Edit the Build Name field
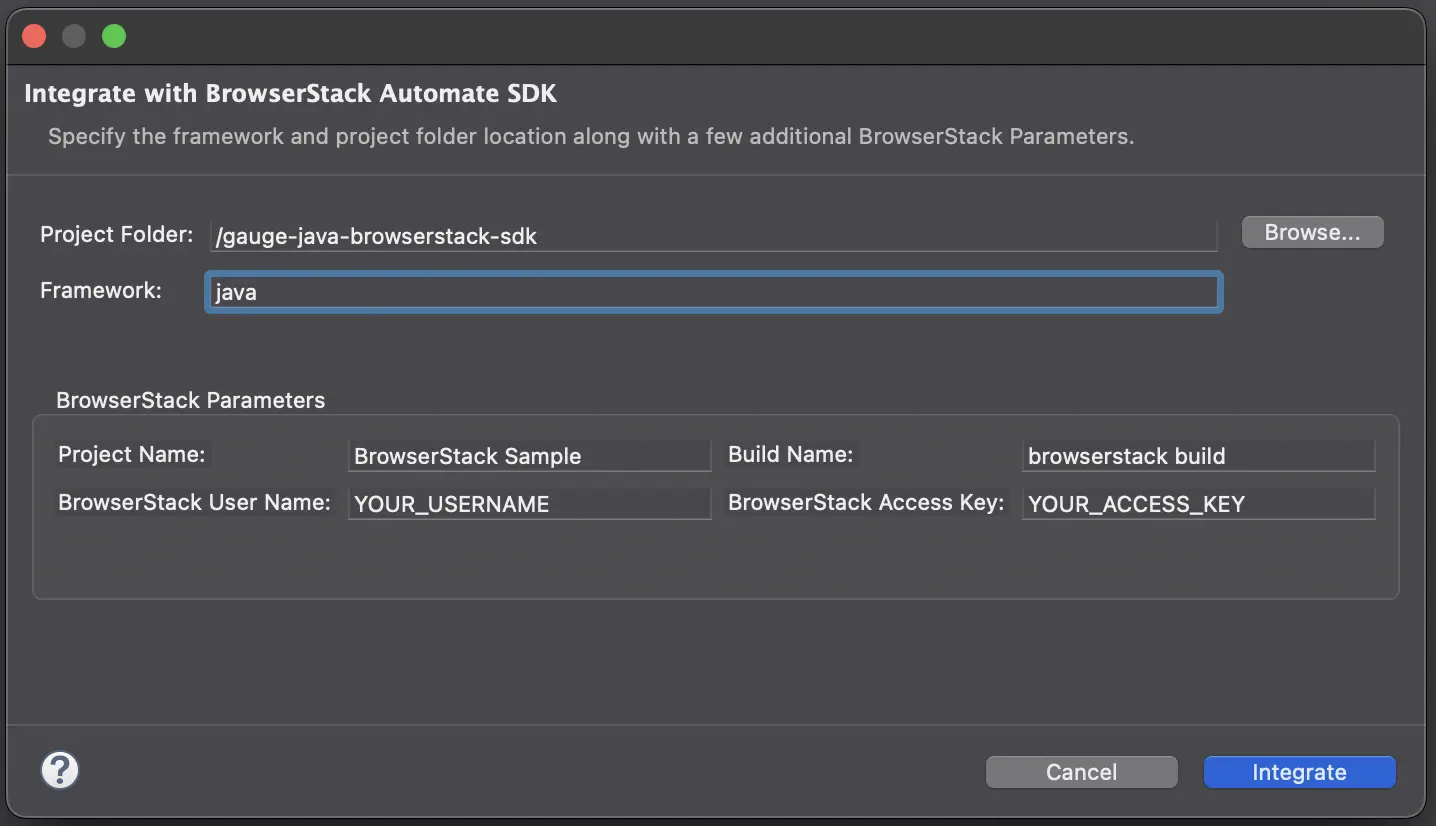1436x826 pixels. 1198,456
